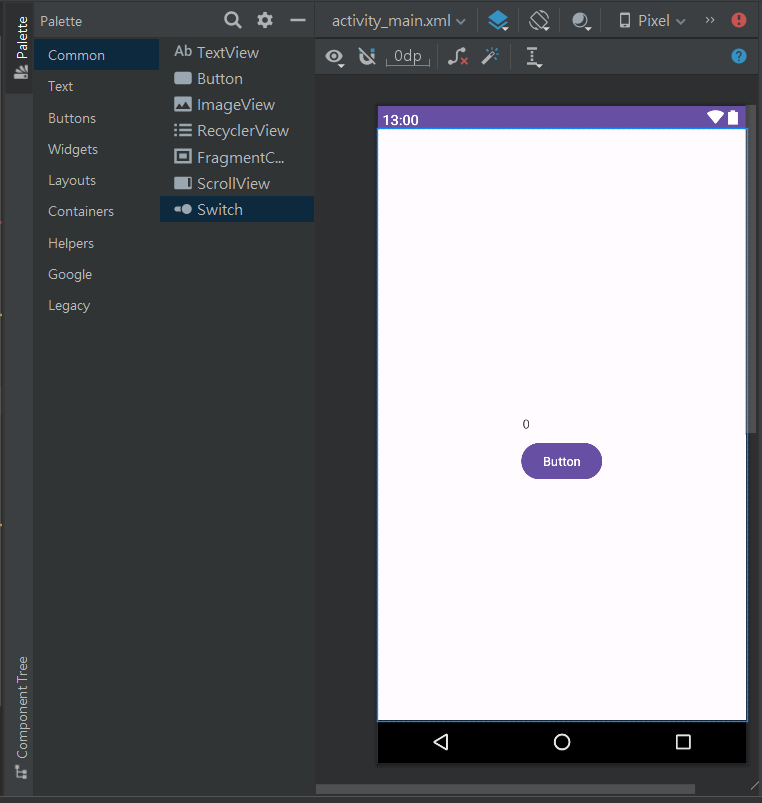This screenshot has width=762, height=803.
Task: Open Palette settings gear
Action: coord(265,20)
